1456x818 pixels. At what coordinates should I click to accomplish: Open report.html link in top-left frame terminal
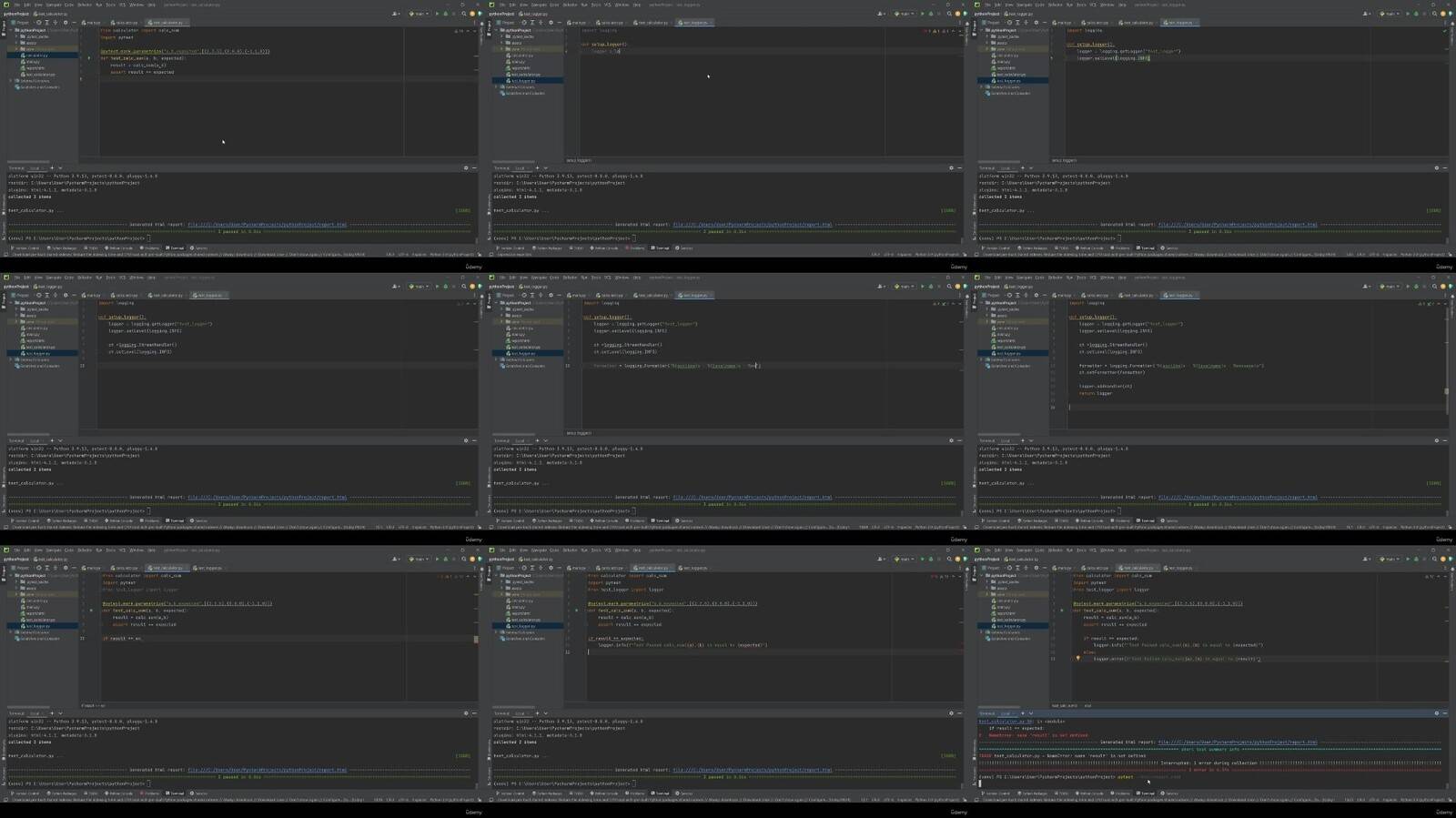267,225
